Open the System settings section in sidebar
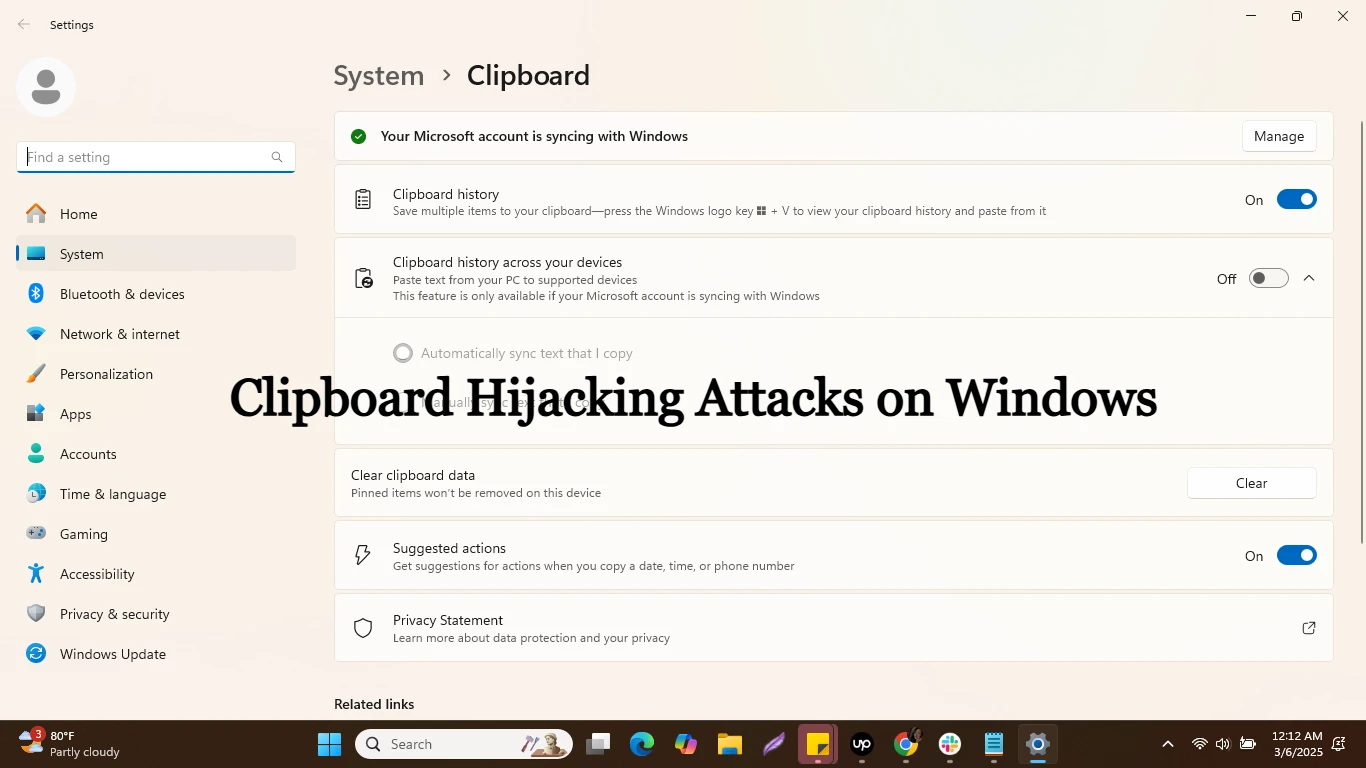 point(81,253)
